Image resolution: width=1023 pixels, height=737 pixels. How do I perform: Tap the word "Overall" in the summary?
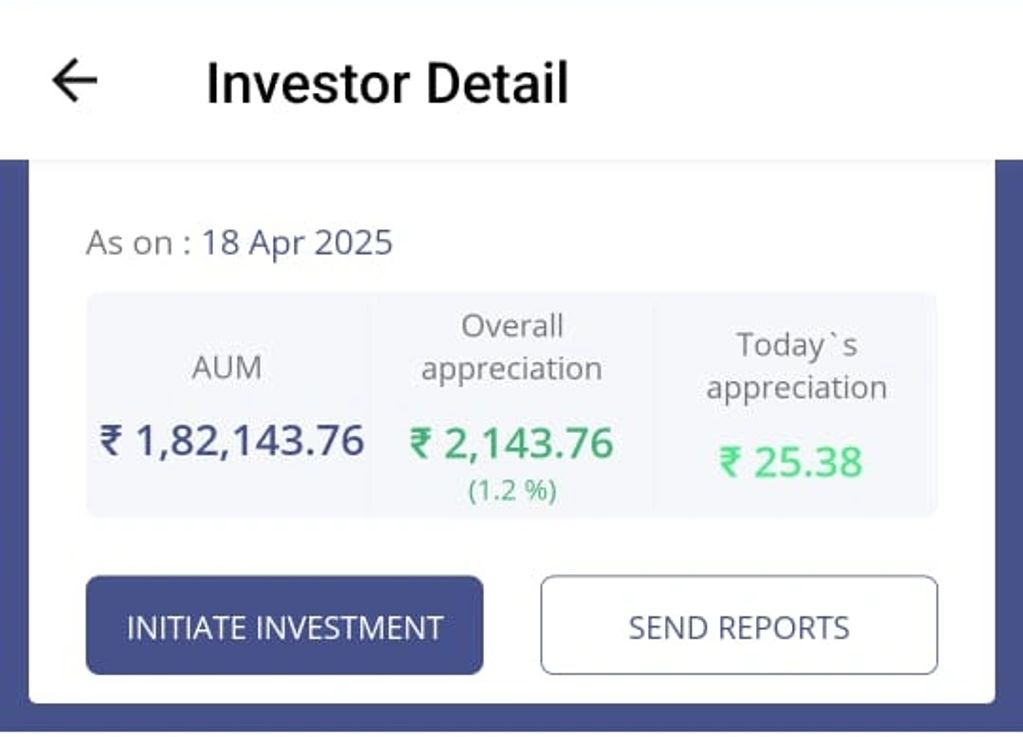tap(512, 326)
